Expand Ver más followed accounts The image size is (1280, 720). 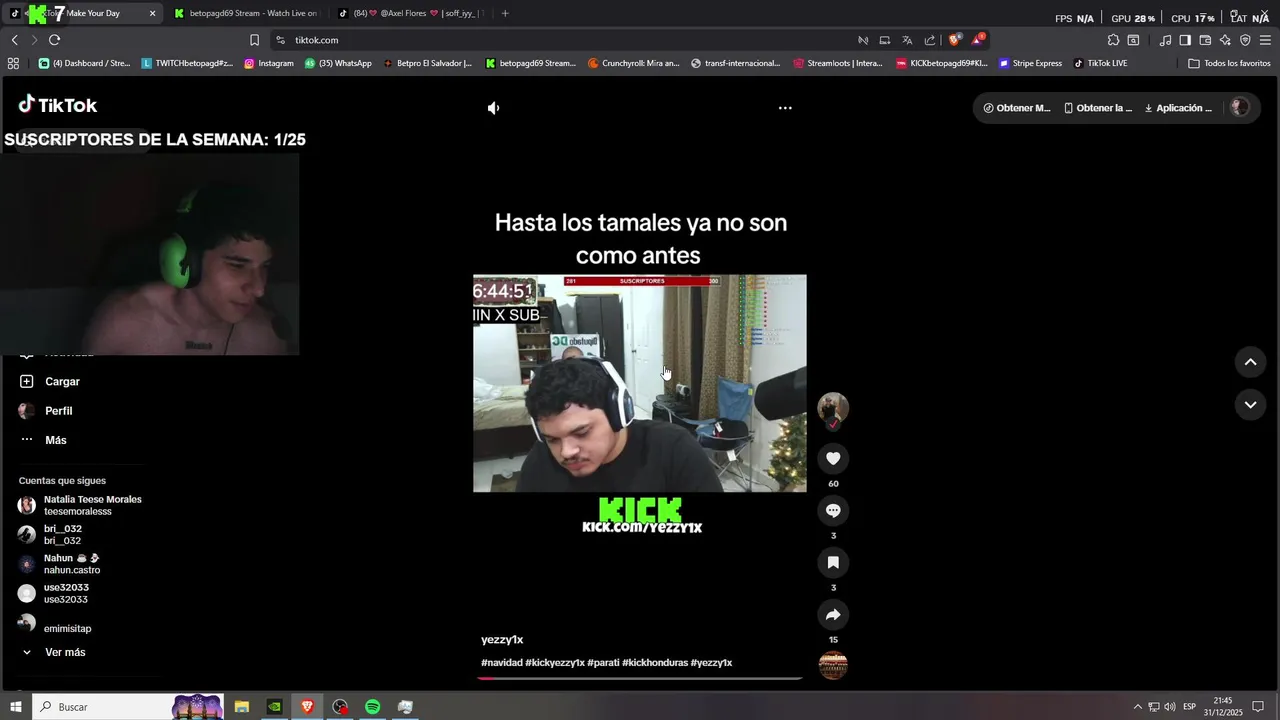pos(54,652)
